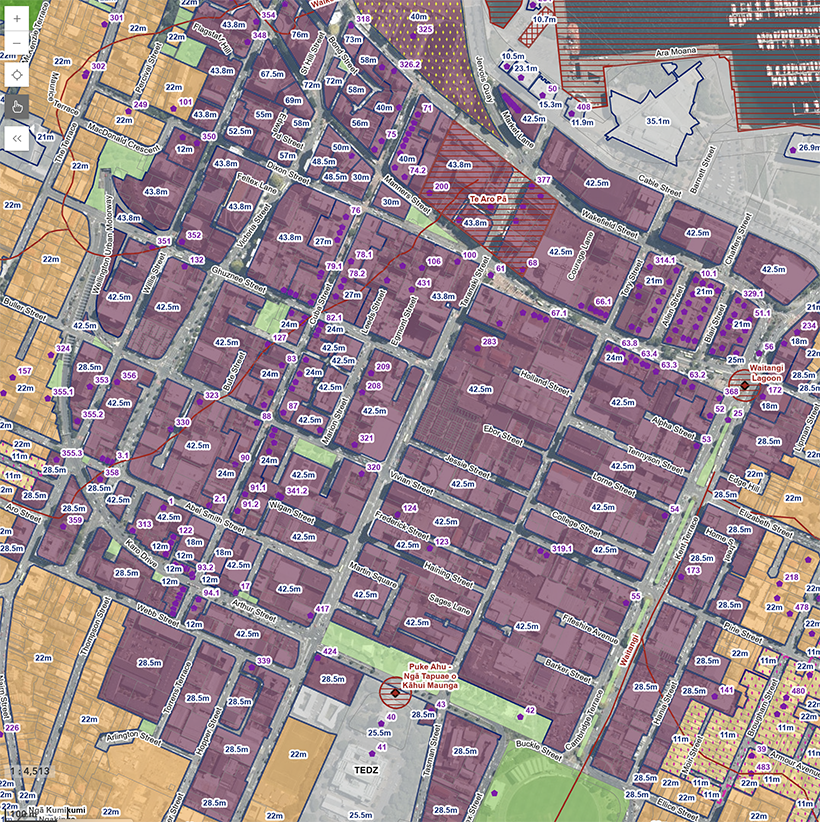This screenshot has width=820, height=822.
Task: Select the 314.1 heritage marker label
Action: click(x=665, y=260)
